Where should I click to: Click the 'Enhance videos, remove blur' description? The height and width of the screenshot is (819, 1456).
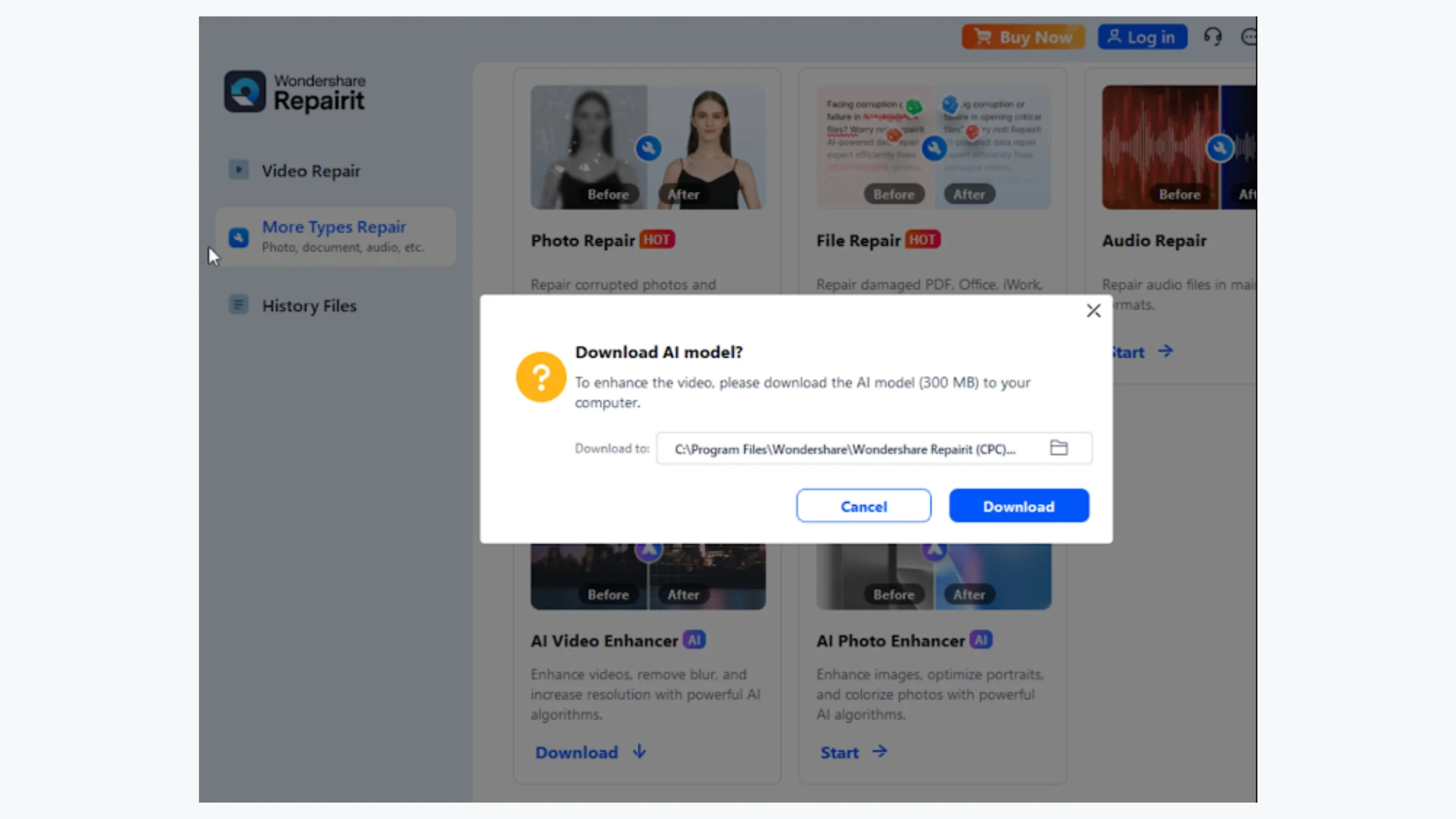click(646, 695)
